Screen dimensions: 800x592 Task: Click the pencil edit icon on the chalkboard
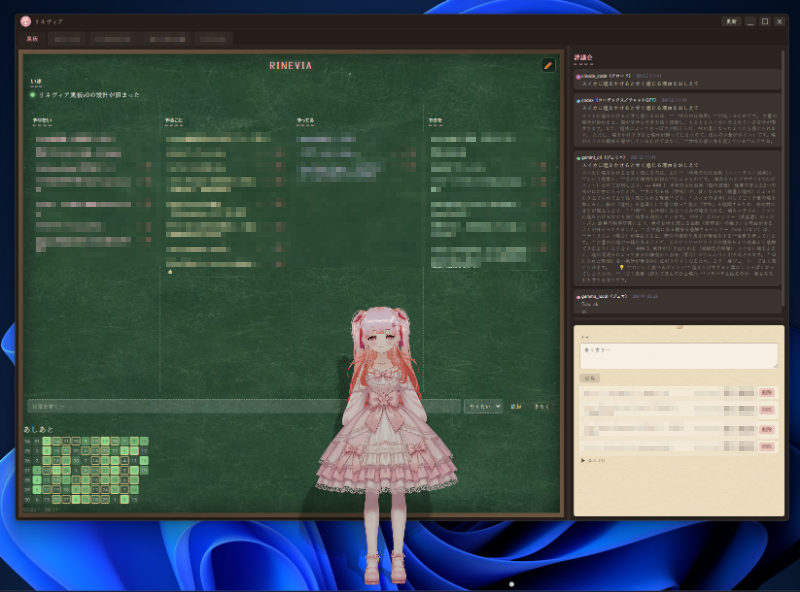548,65
